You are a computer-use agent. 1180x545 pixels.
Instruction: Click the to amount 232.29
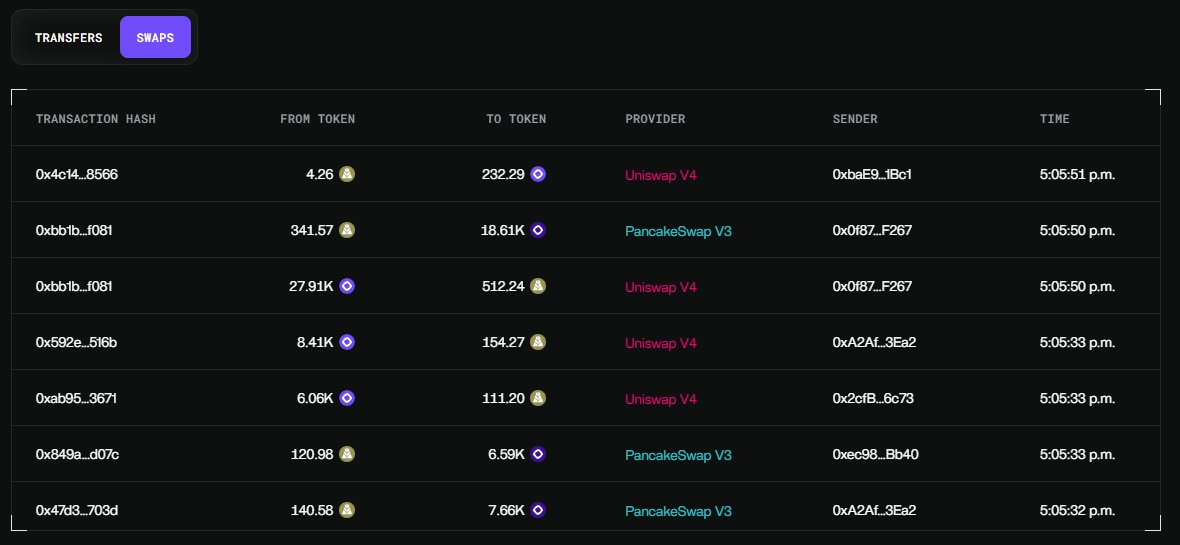[x=503, y=175]
